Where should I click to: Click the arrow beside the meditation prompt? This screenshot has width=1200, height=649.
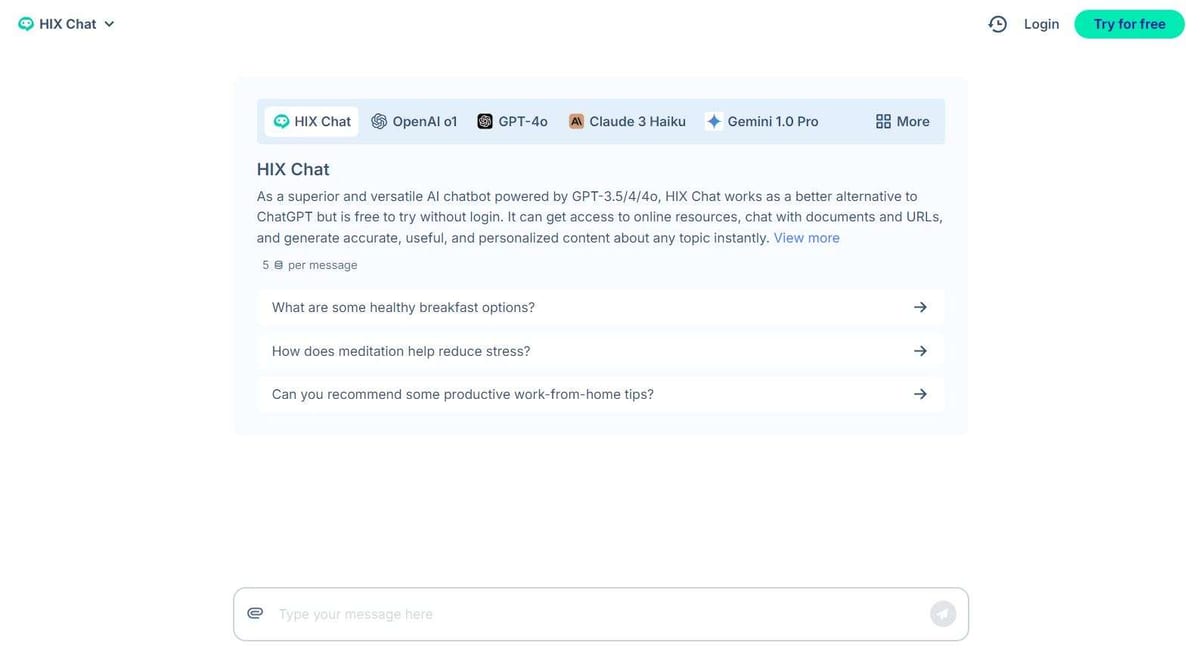[920, 351]
